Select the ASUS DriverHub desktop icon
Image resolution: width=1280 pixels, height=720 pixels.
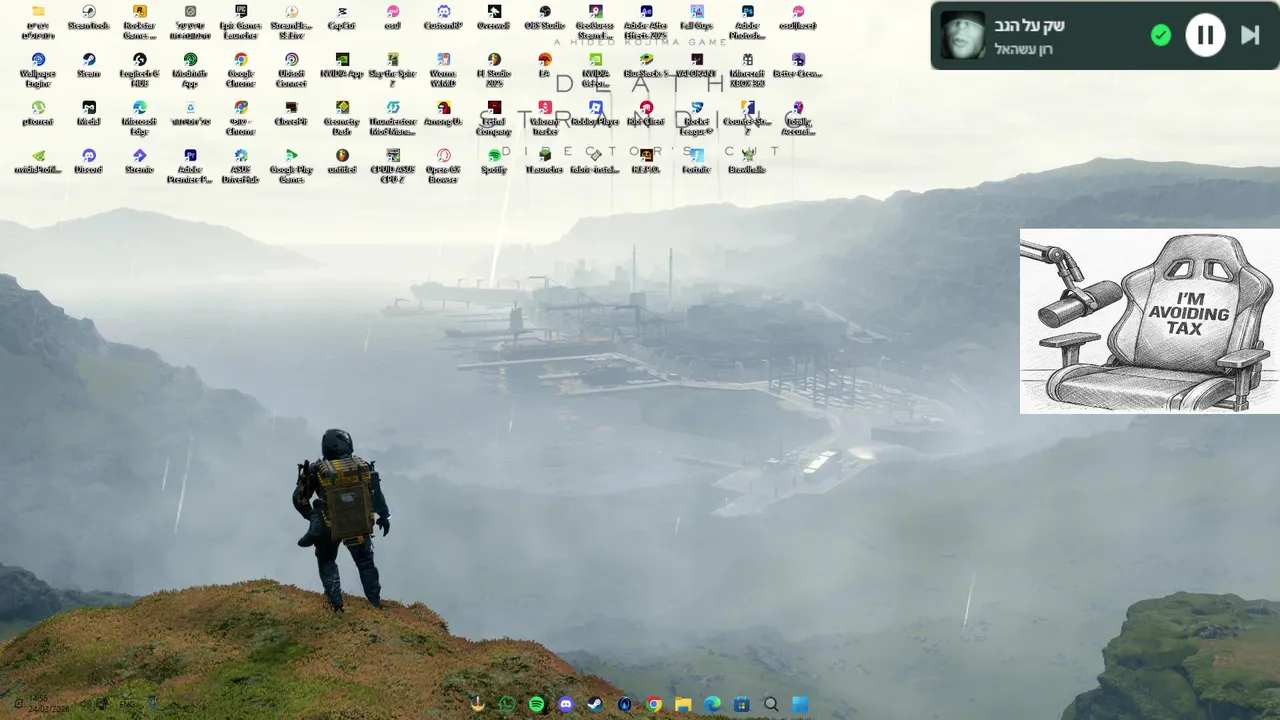pyautogui.click(x=241, y=163)
